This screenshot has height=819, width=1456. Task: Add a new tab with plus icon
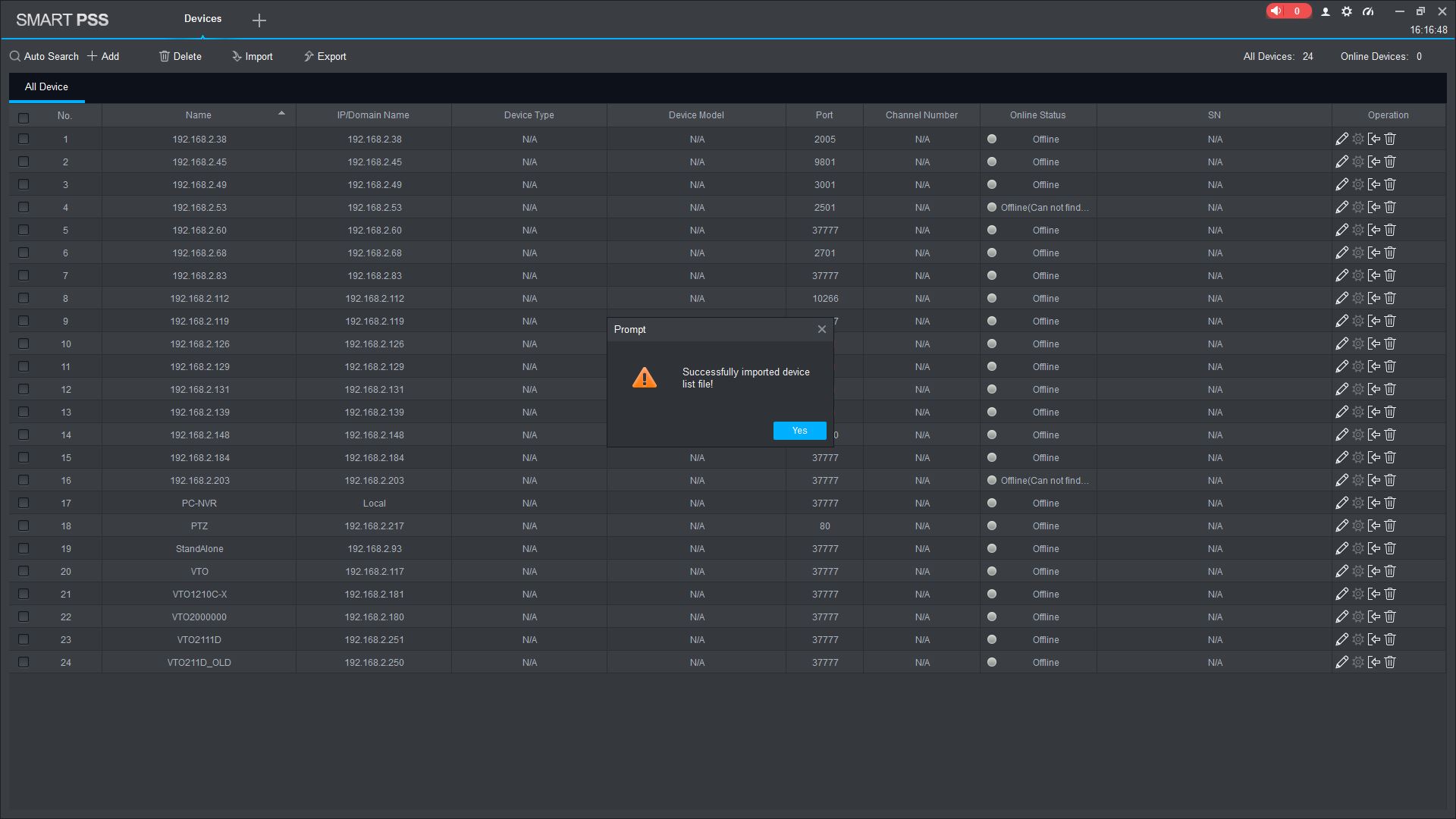coord(259,20)
